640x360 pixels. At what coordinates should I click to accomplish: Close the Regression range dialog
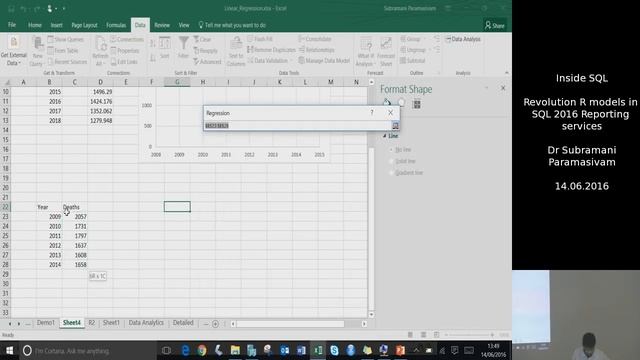tap(391, 113)
